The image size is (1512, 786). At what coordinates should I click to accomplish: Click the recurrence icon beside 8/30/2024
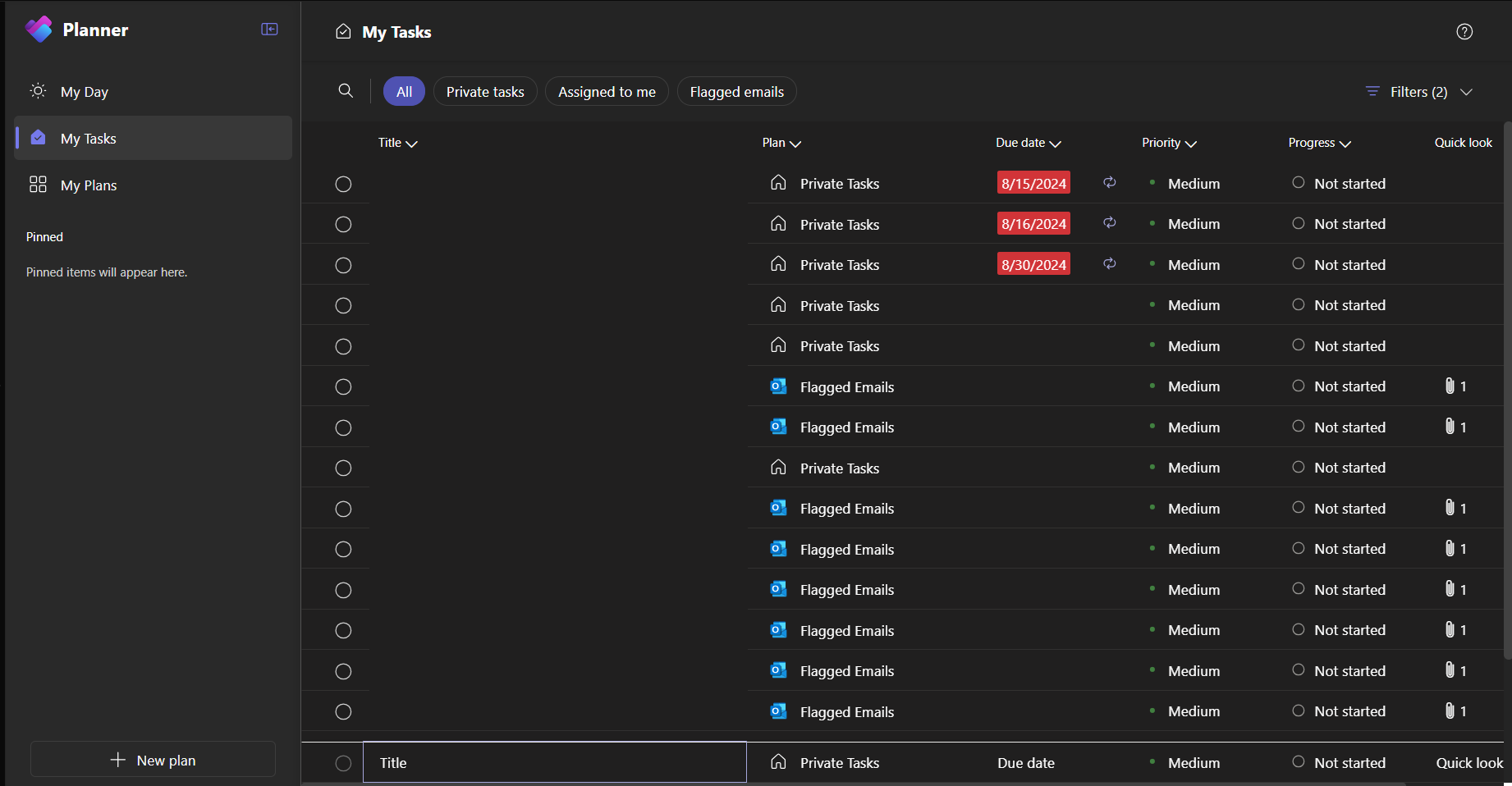point(1109,264)
